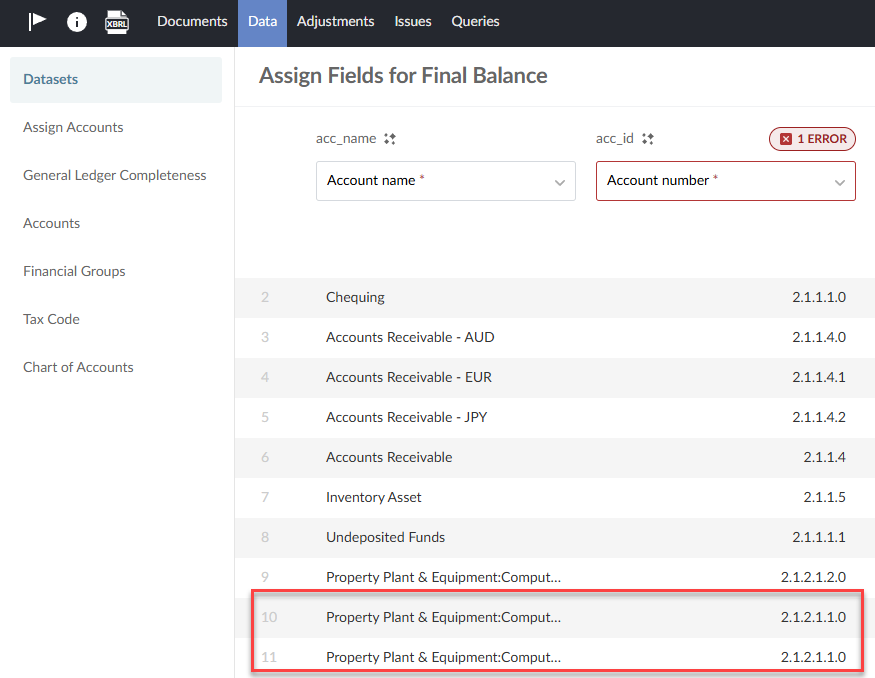Image resolution: width=875 pixels, height=678 pixels.
Task: Open Chart of Accounts
Action: point(78,367)
